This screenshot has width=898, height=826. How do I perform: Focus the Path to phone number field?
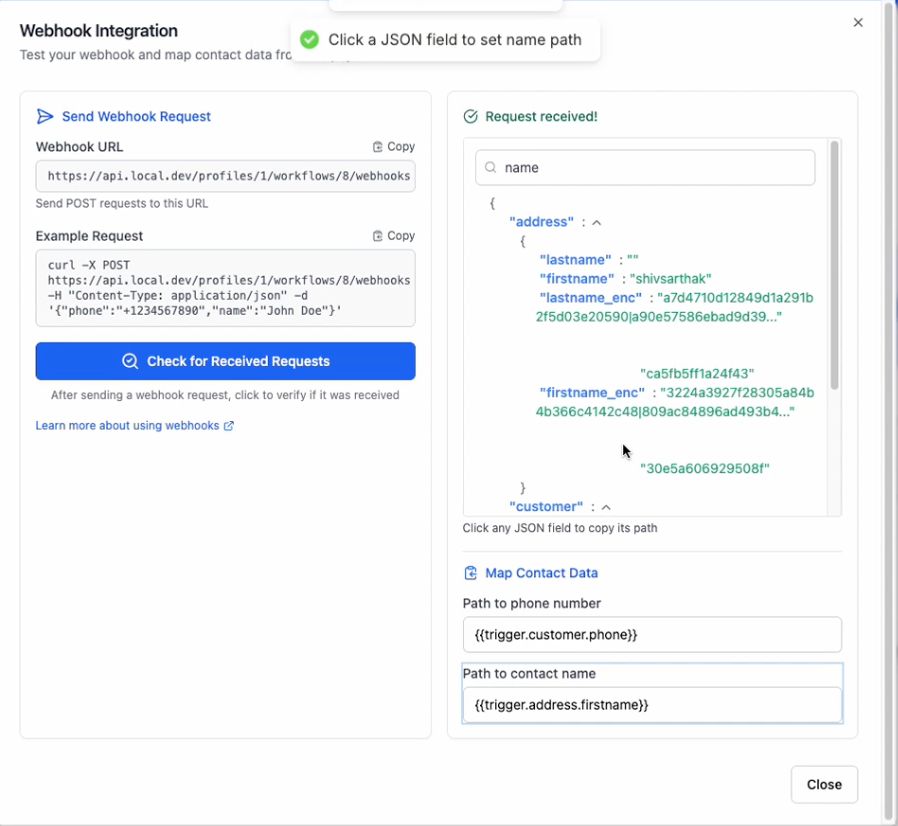(652, 635)
